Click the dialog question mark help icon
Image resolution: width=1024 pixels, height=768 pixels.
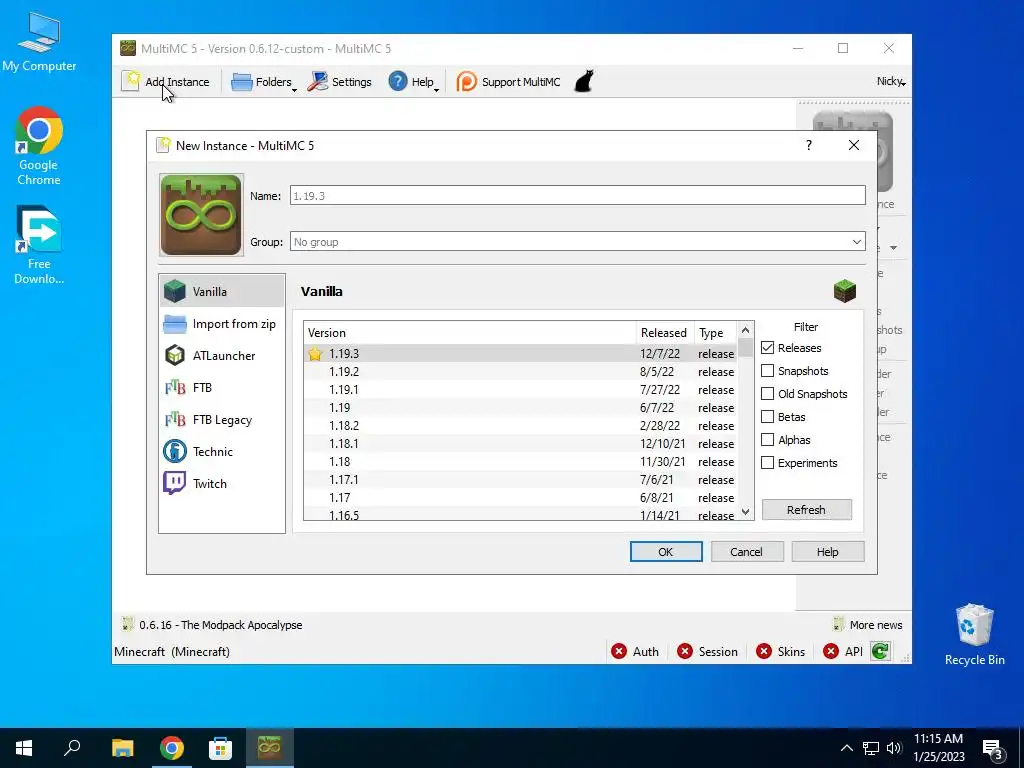click(x=808, y=145)
